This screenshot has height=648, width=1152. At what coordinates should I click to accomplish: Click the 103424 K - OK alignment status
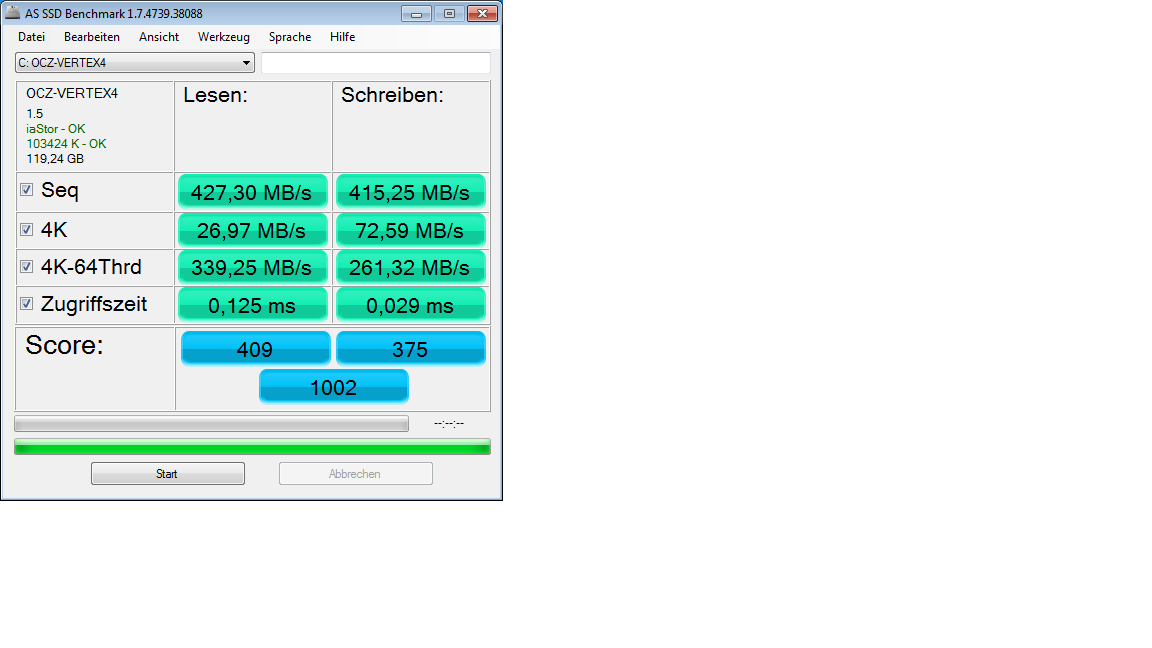pyautogui.click(x=66, y=143)
